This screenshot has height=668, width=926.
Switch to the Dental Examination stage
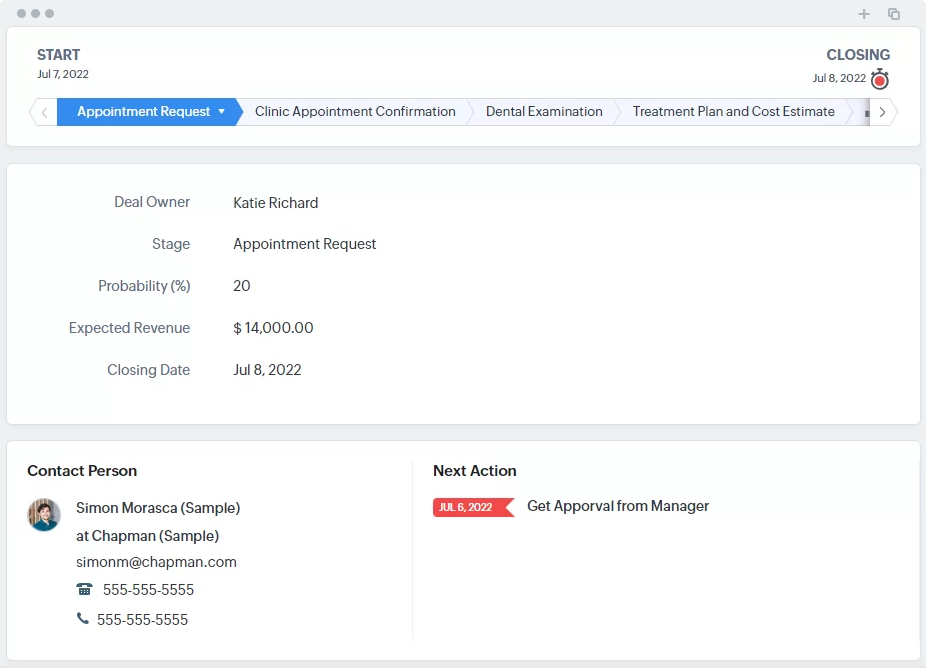543,112
